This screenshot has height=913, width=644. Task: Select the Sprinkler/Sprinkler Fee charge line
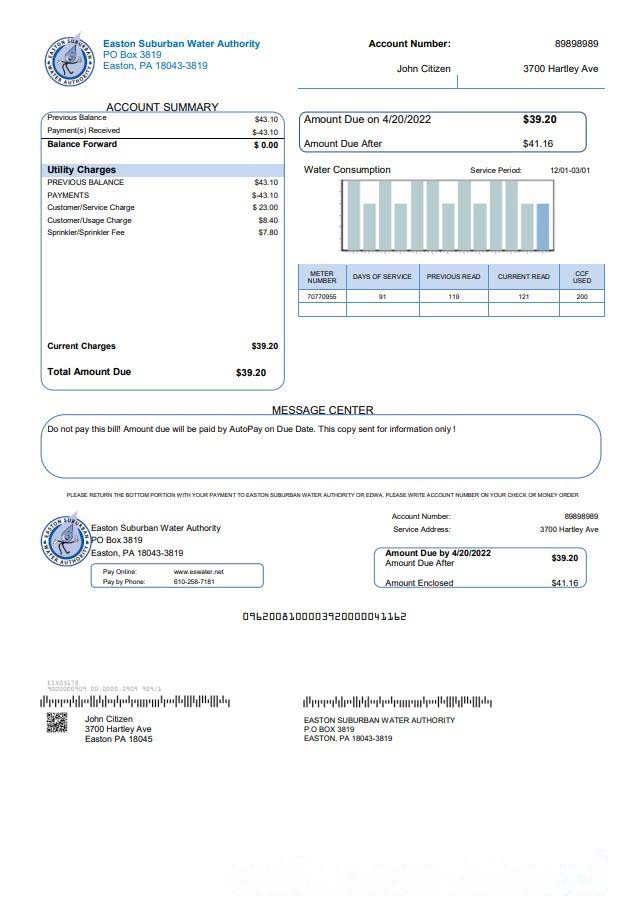coord(86,233)
